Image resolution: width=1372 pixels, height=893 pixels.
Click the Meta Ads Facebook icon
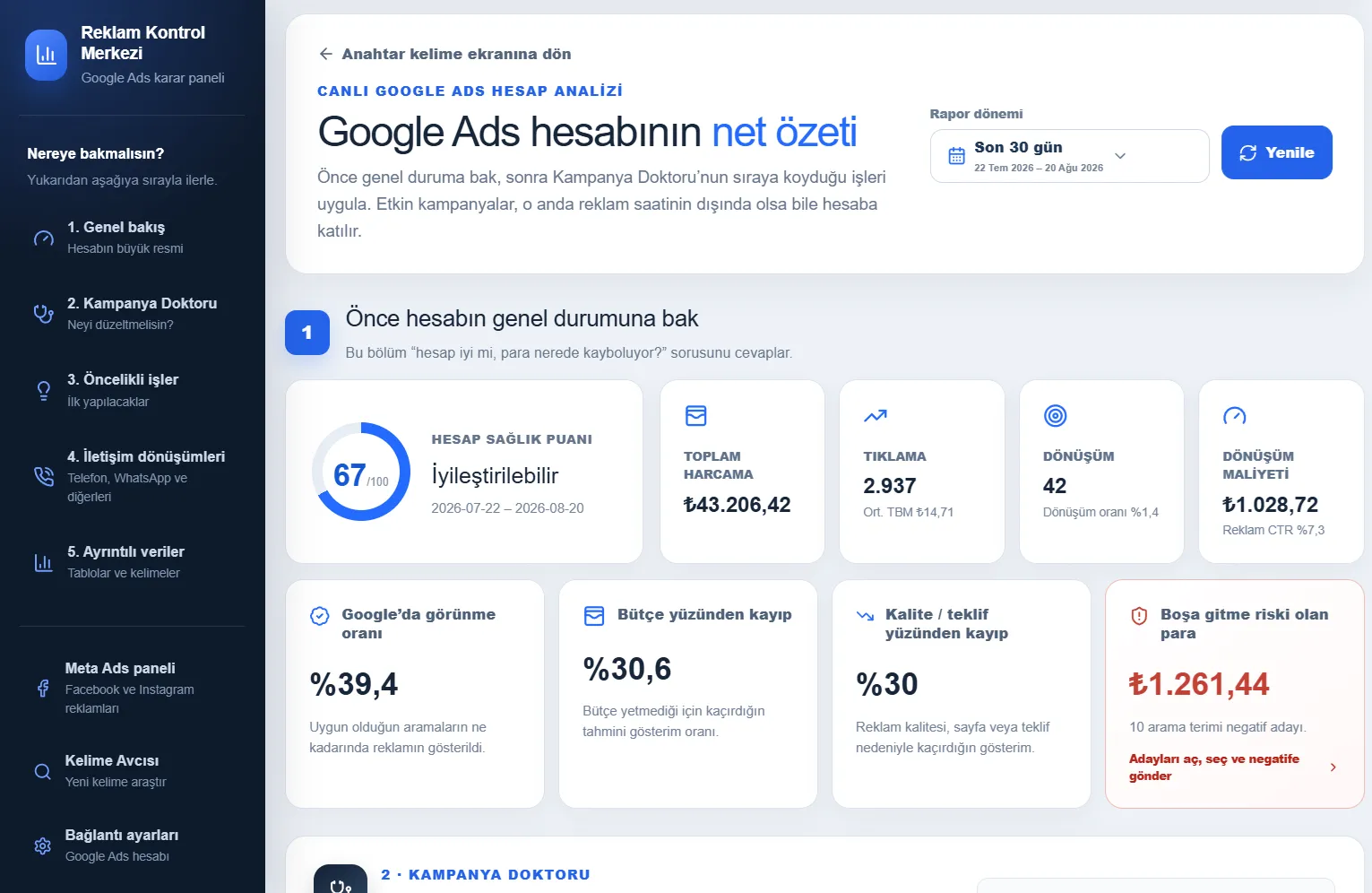tap(42, 688)
